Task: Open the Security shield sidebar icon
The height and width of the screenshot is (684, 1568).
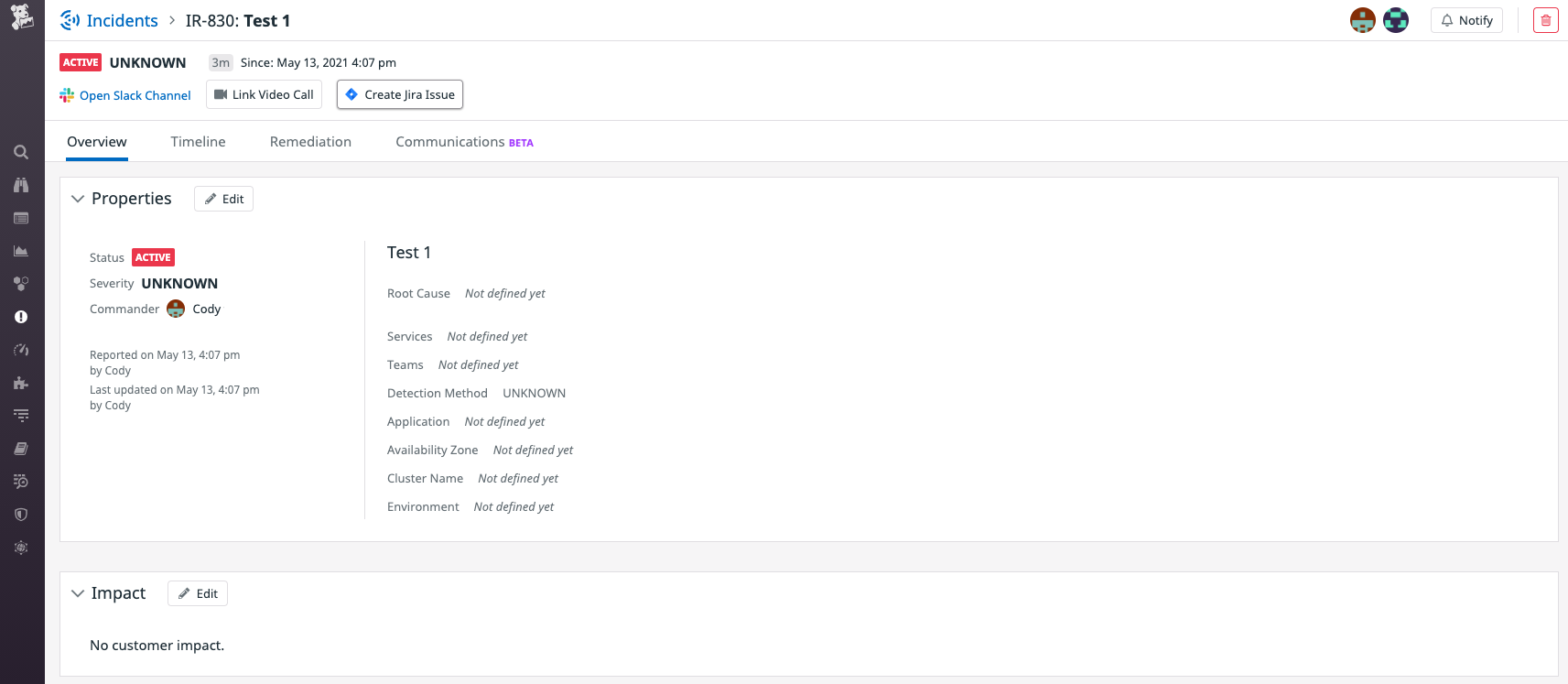Action: (x=21, y=515)
